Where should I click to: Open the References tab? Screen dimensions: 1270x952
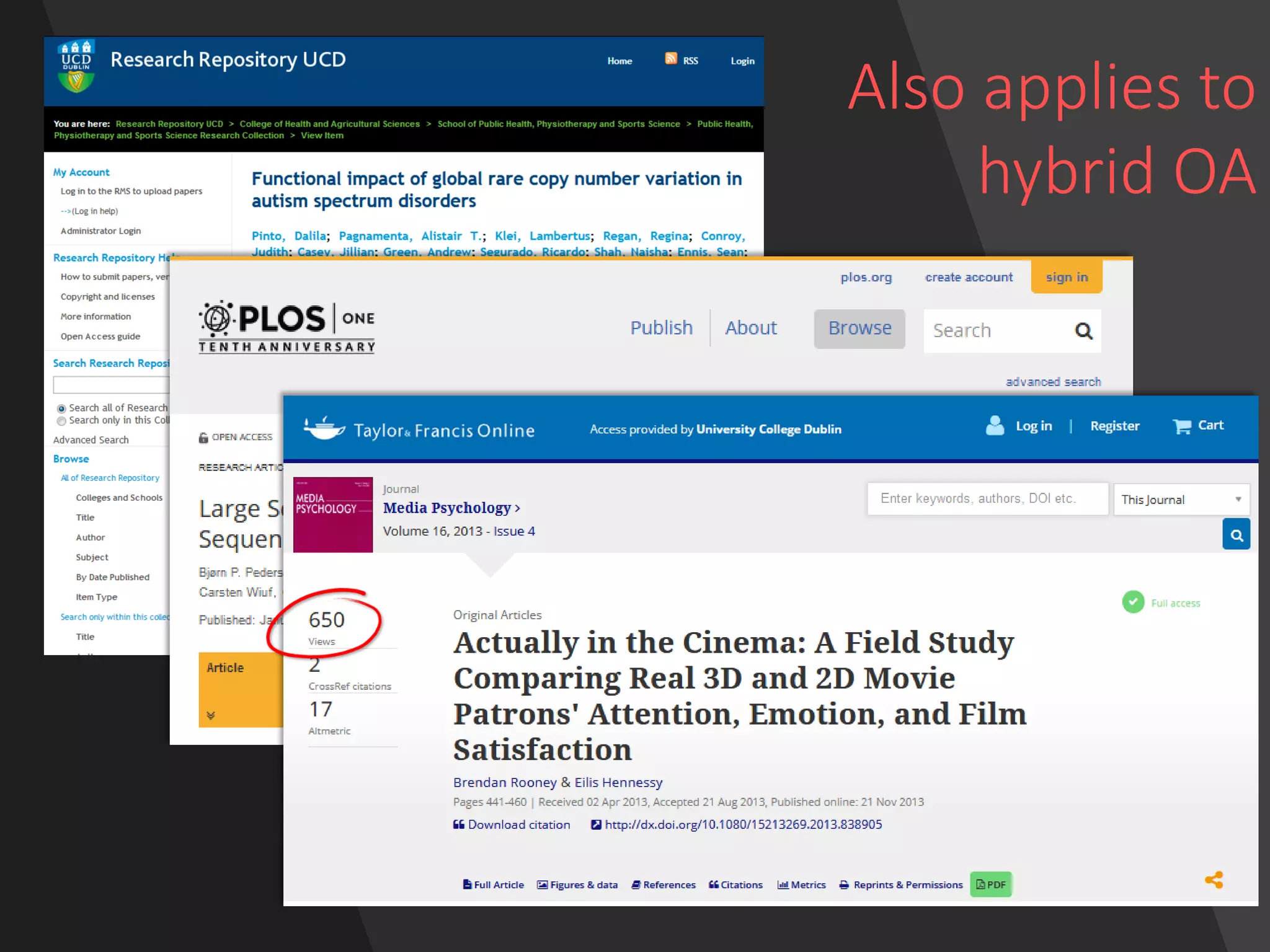click(x=663, y=884)
